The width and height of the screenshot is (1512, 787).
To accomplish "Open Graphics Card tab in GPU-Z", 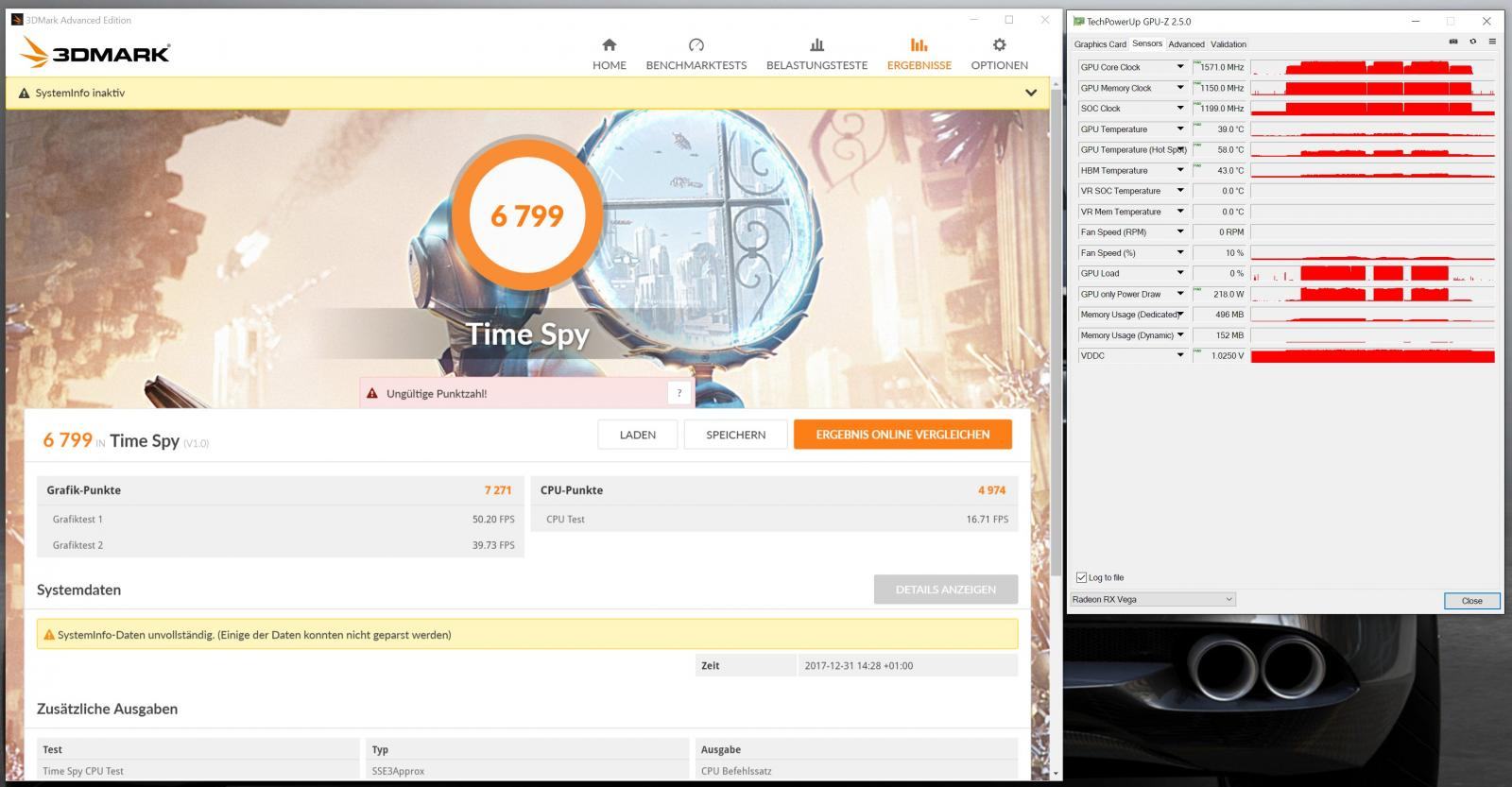I will click(x=1100, y=44).
